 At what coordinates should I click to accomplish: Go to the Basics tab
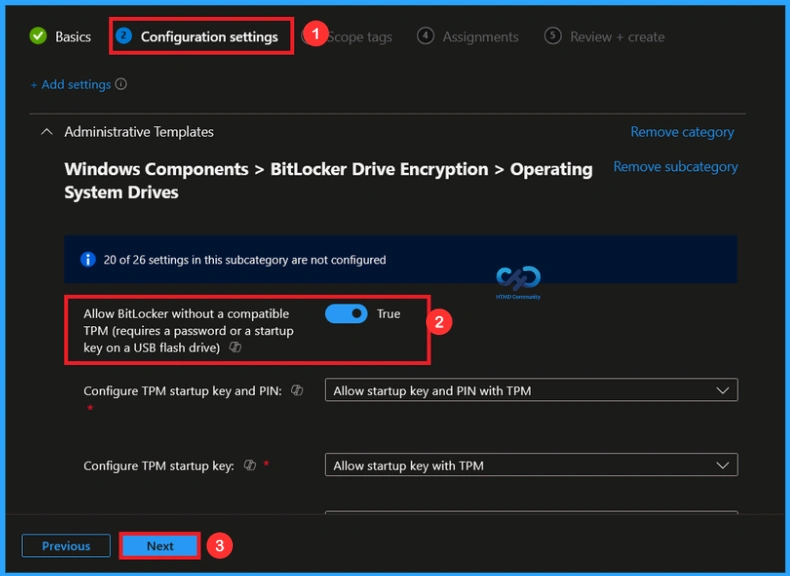coord(73,37)
